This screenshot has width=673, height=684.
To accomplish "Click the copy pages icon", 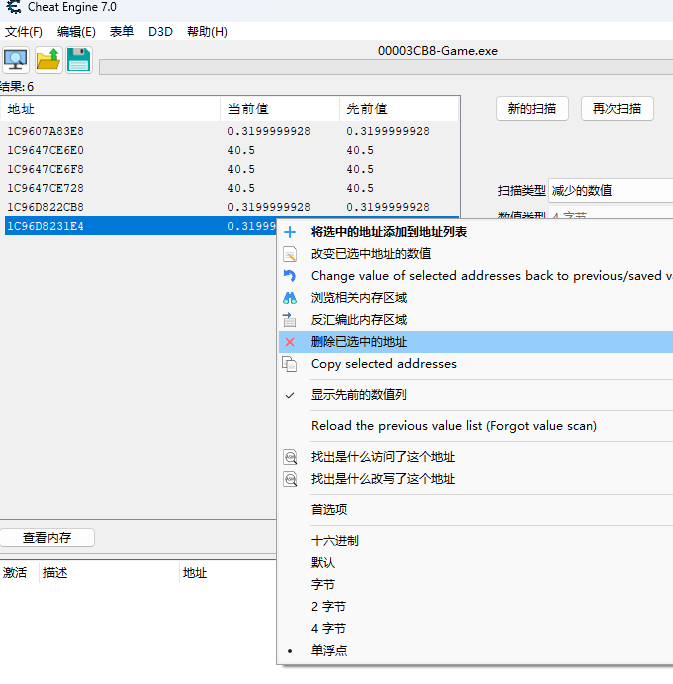I will tap(290, 364).
